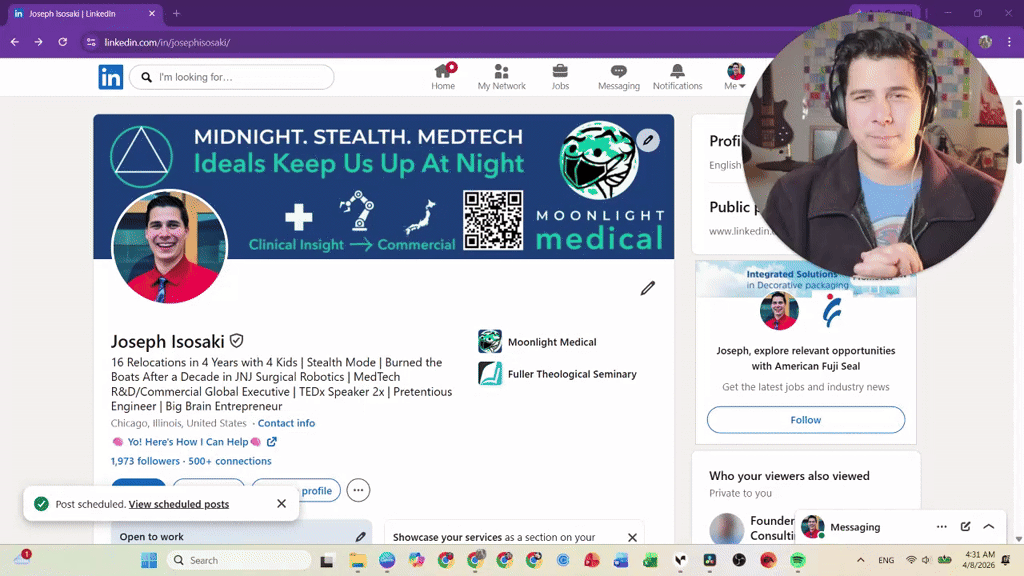Screen dimensions: 1024x576
Task: Click the verification shield badge next to name
Action: click(236, 341)
